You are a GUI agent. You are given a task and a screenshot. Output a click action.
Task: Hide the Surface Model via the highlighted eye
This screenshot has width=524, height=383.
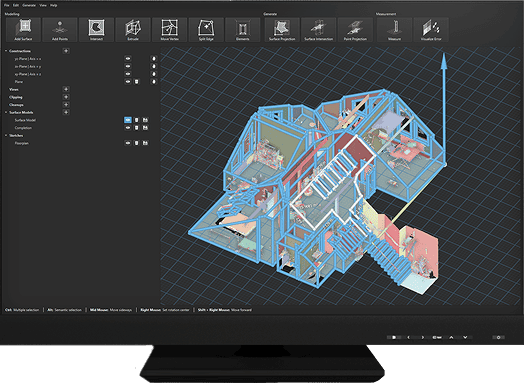[x=128, y=120]
